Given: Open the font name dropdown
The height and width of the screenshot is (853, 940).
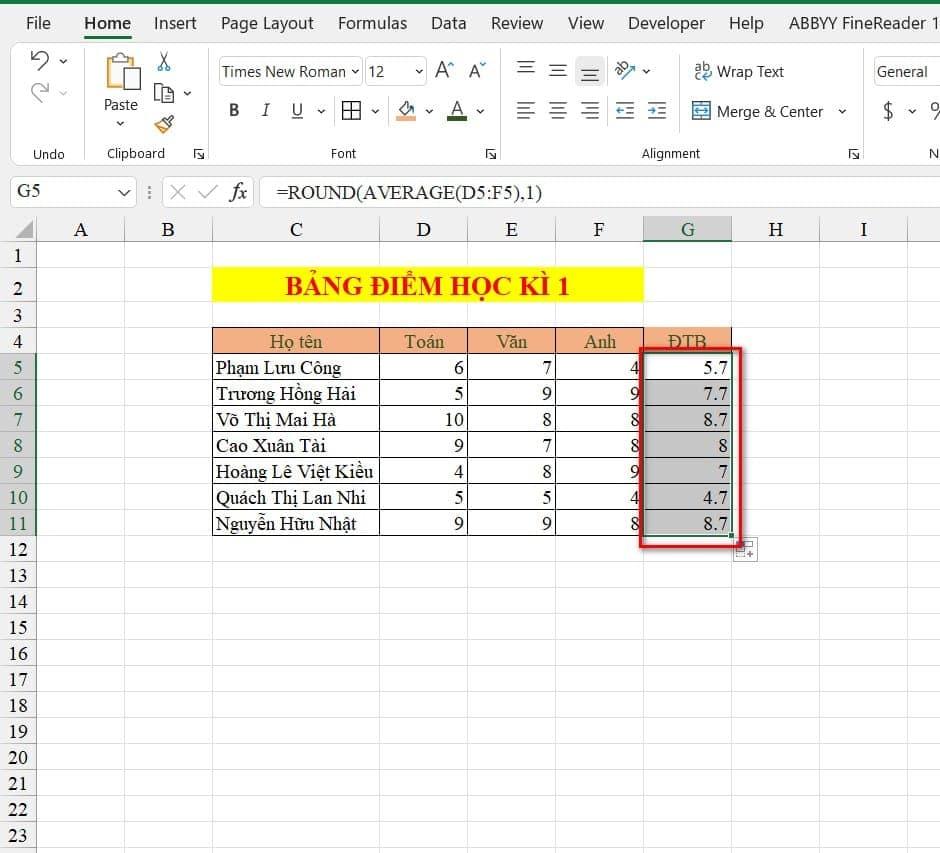Looking at the screenshot, I should coord(354,71).
